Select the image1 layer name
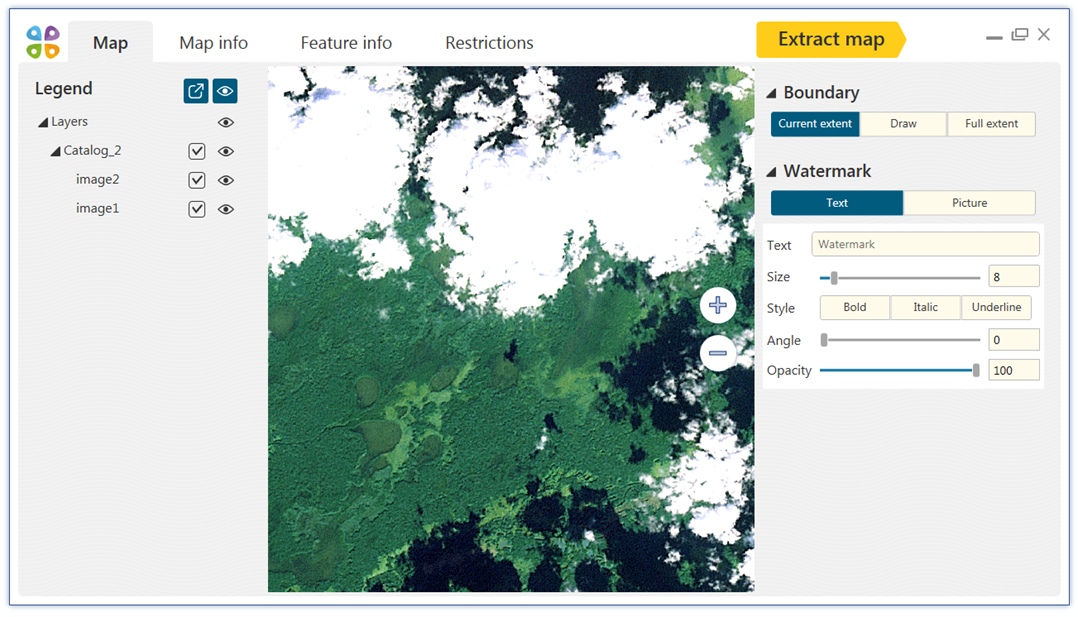The width and height of the screenshot is (1078, 617). point(98,208)
